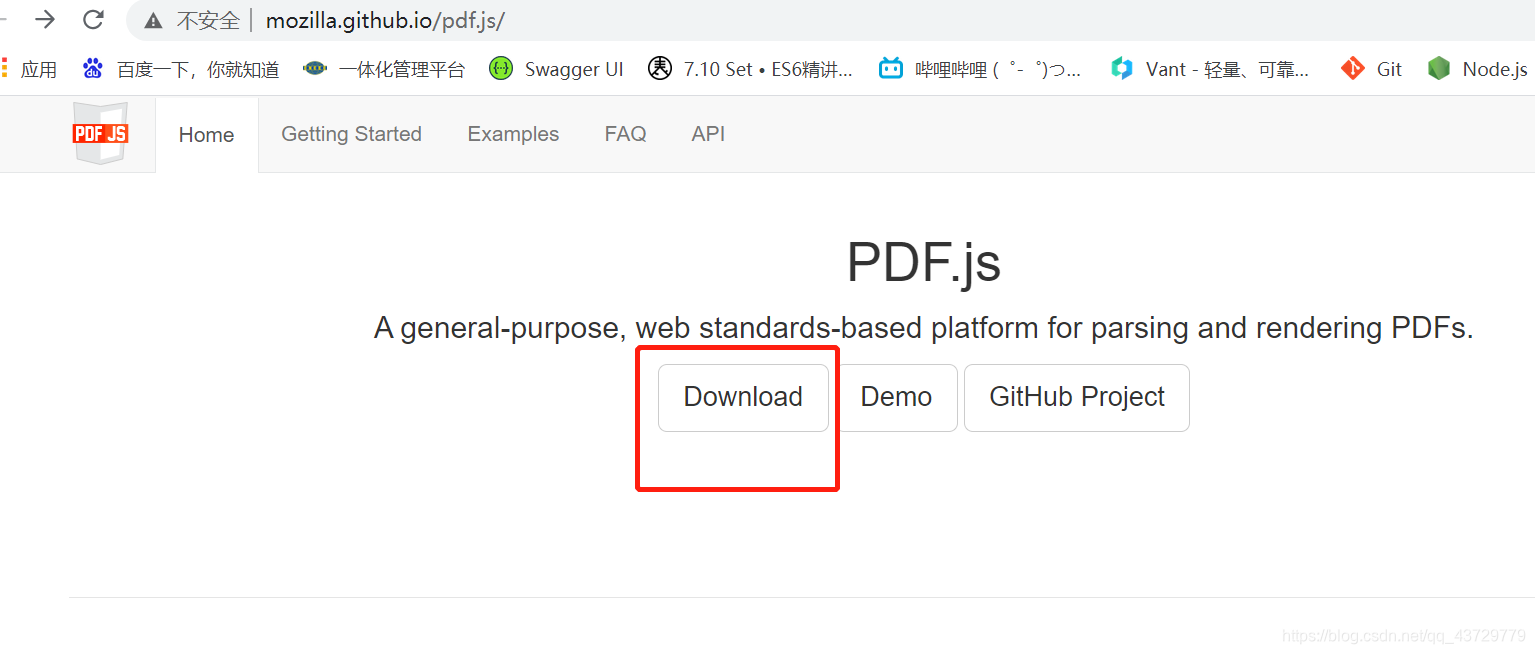Open the FAQ nav item
Image resolution: width=1535 pixels, height=654 pixels.
(626, 134)
